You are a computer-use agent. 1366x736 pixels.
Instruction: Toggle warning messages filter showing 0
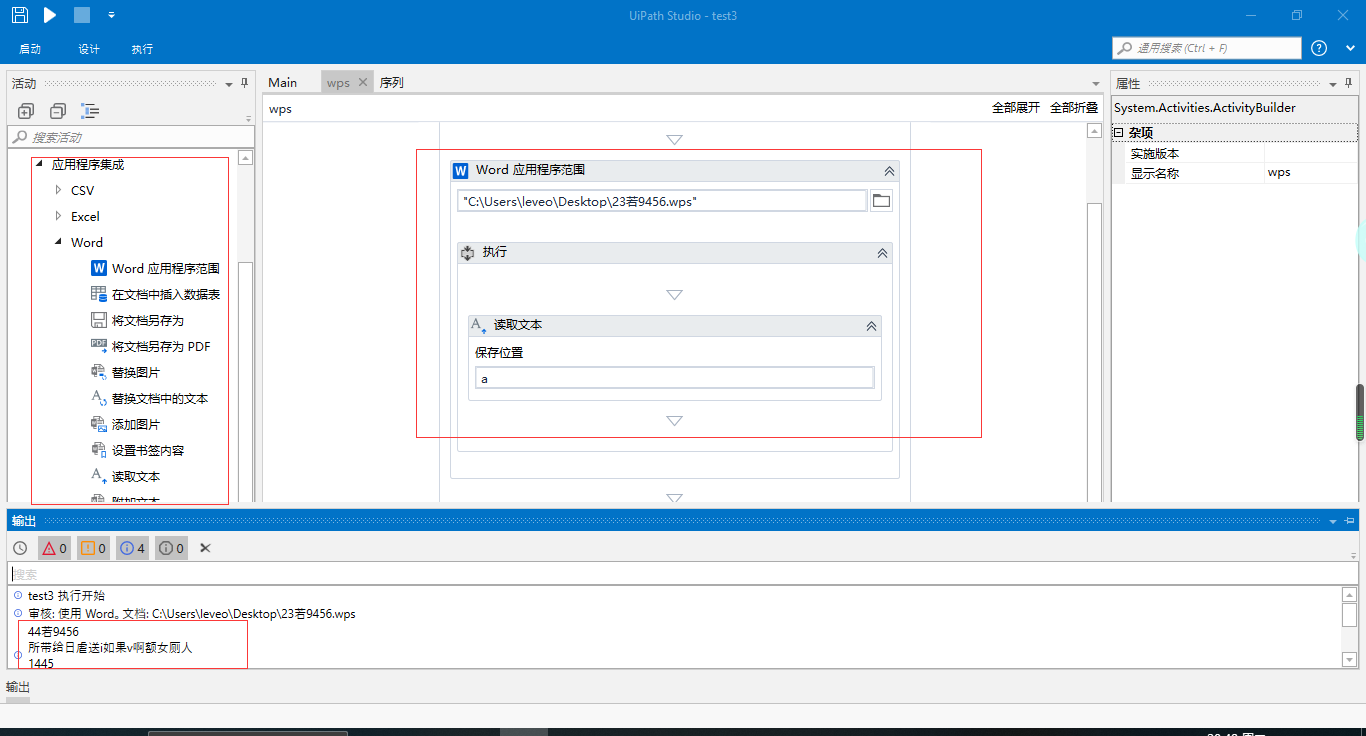coord(93,548)
